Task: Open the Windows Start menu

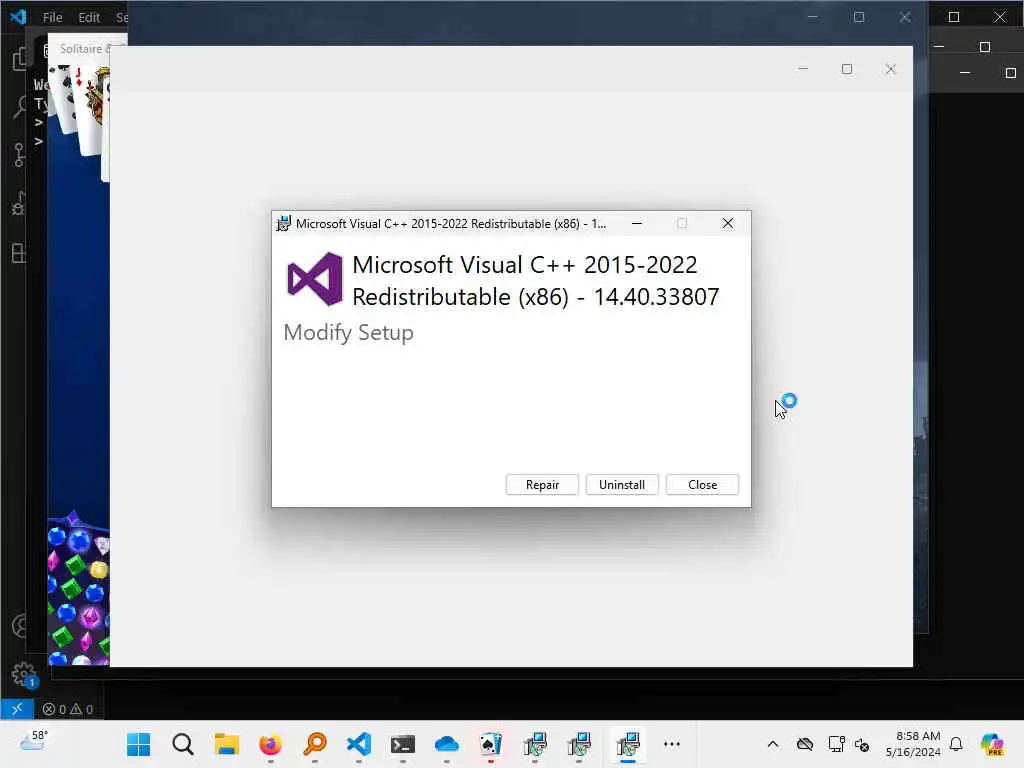Action: (x=138, y=744)
